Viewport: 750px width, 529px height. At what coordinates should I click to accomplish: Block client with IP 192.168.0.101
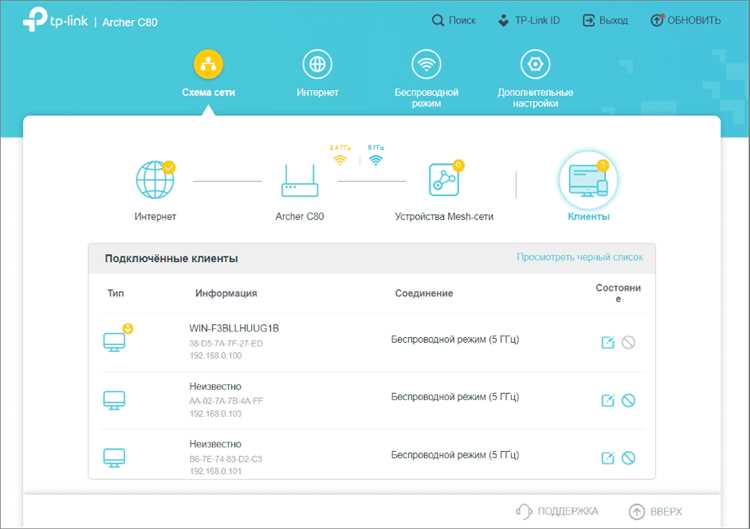click(x=628, y=458)
